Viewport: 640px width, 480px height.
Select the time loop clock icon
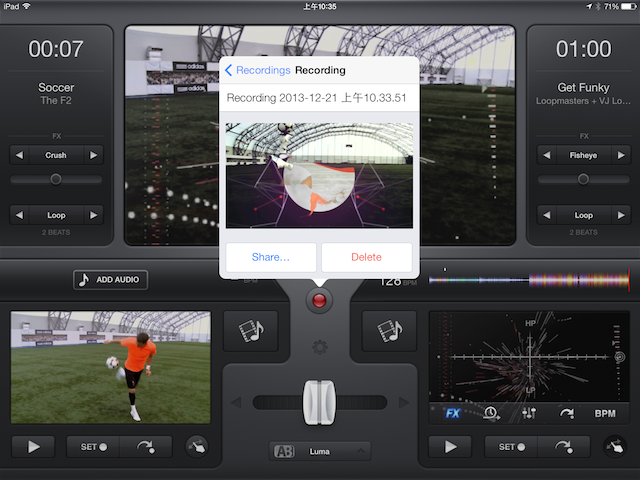tap(491, 413)
